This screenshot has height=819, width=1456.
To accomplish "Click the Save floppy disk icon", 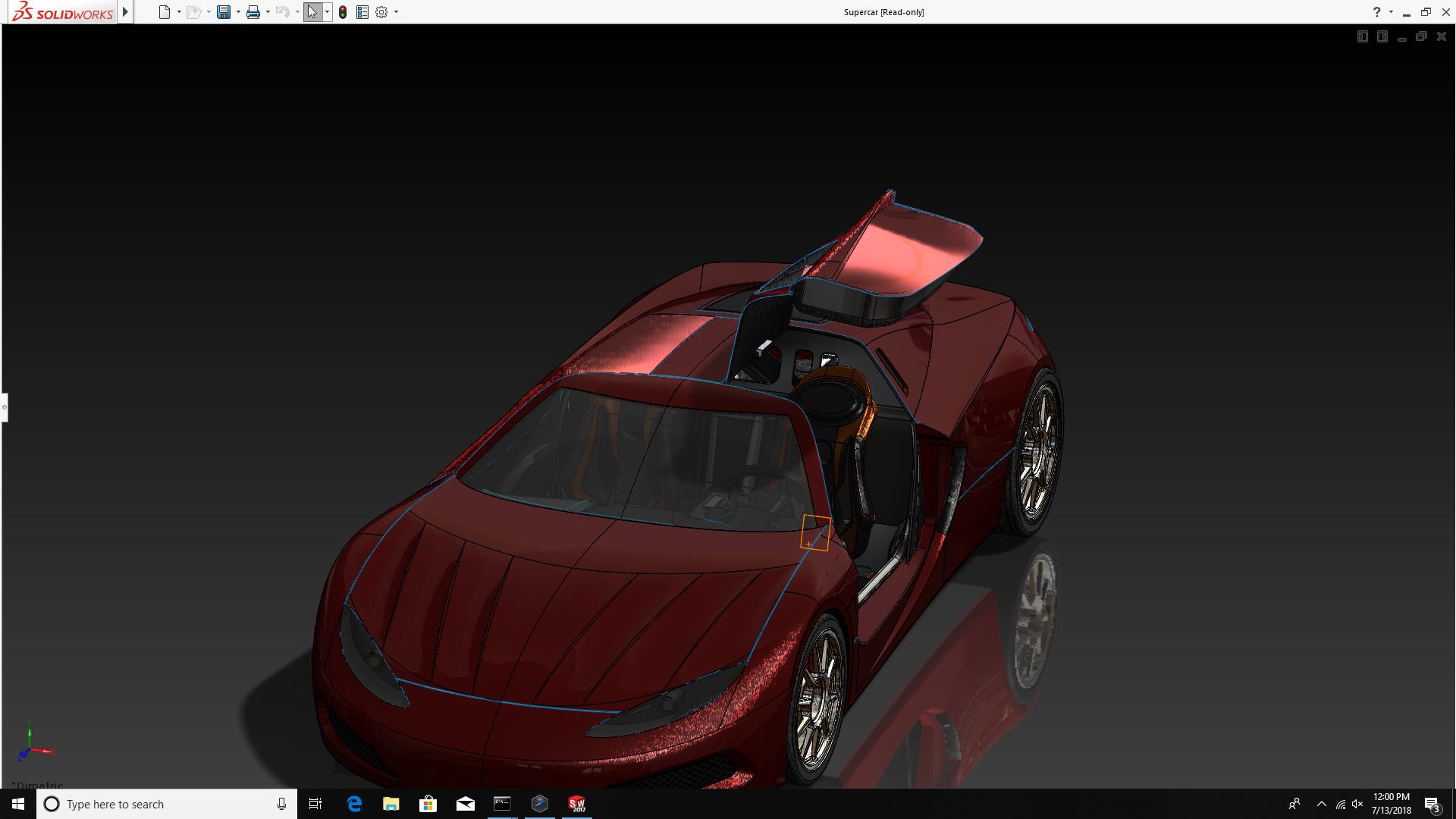I will 223,12.
